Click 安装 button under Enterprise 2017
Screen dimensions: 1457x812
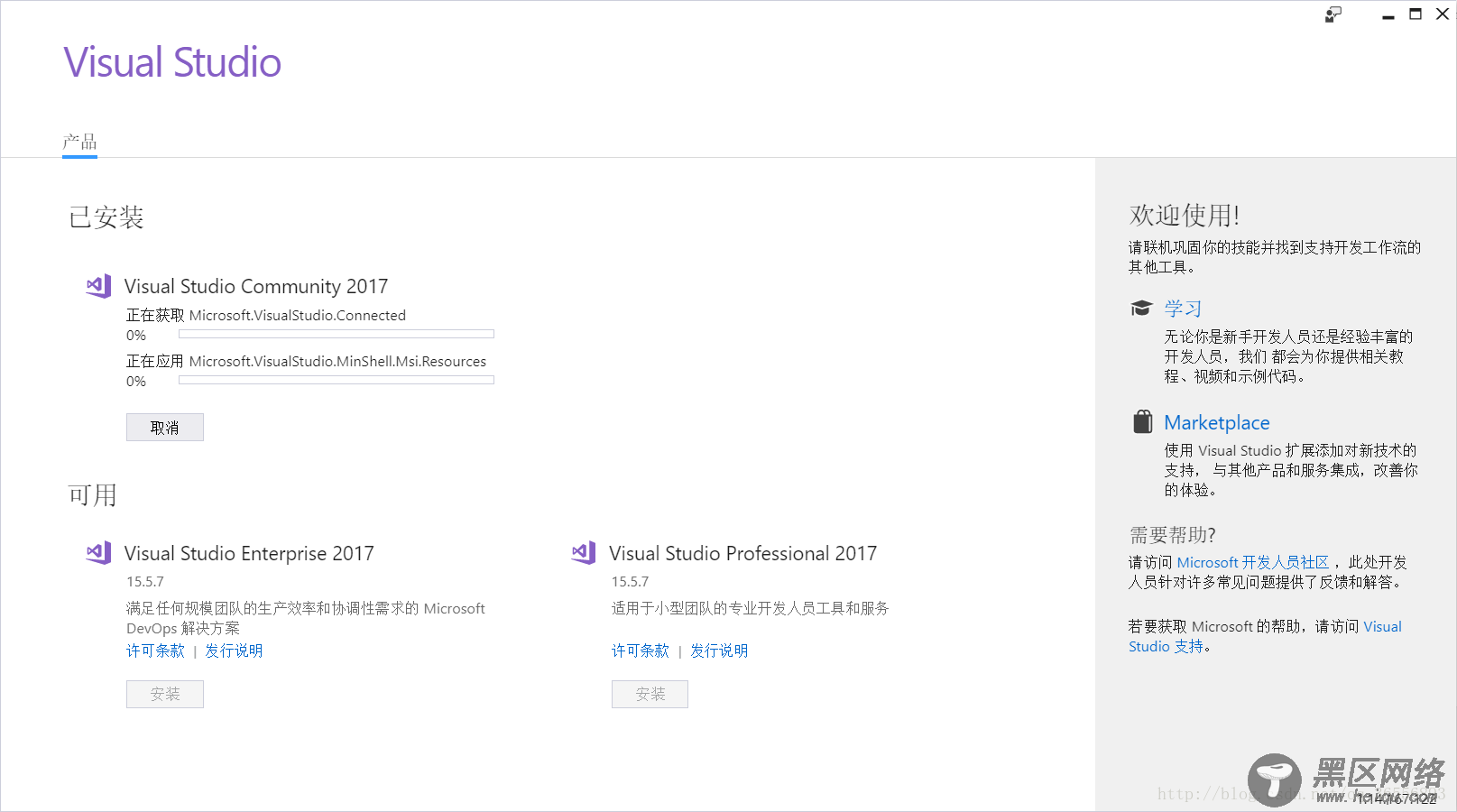165,694
